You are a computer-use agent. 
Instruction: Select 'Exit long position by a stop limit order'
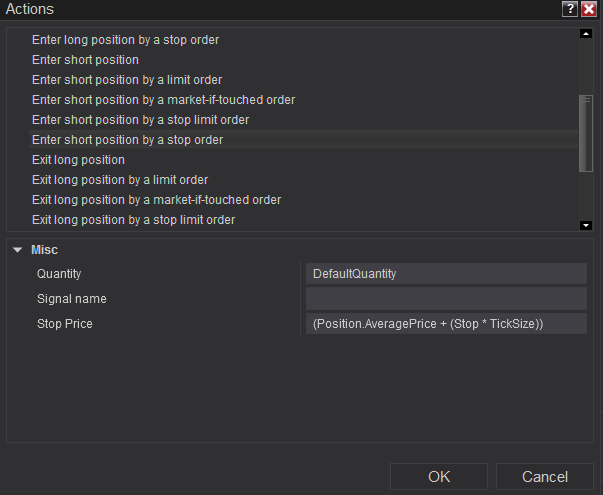(x=133, y=220)
